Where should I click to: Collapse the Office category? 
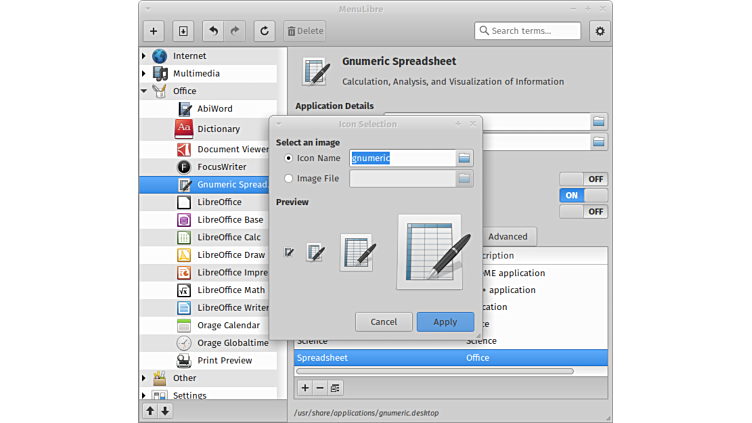[144, 91]
